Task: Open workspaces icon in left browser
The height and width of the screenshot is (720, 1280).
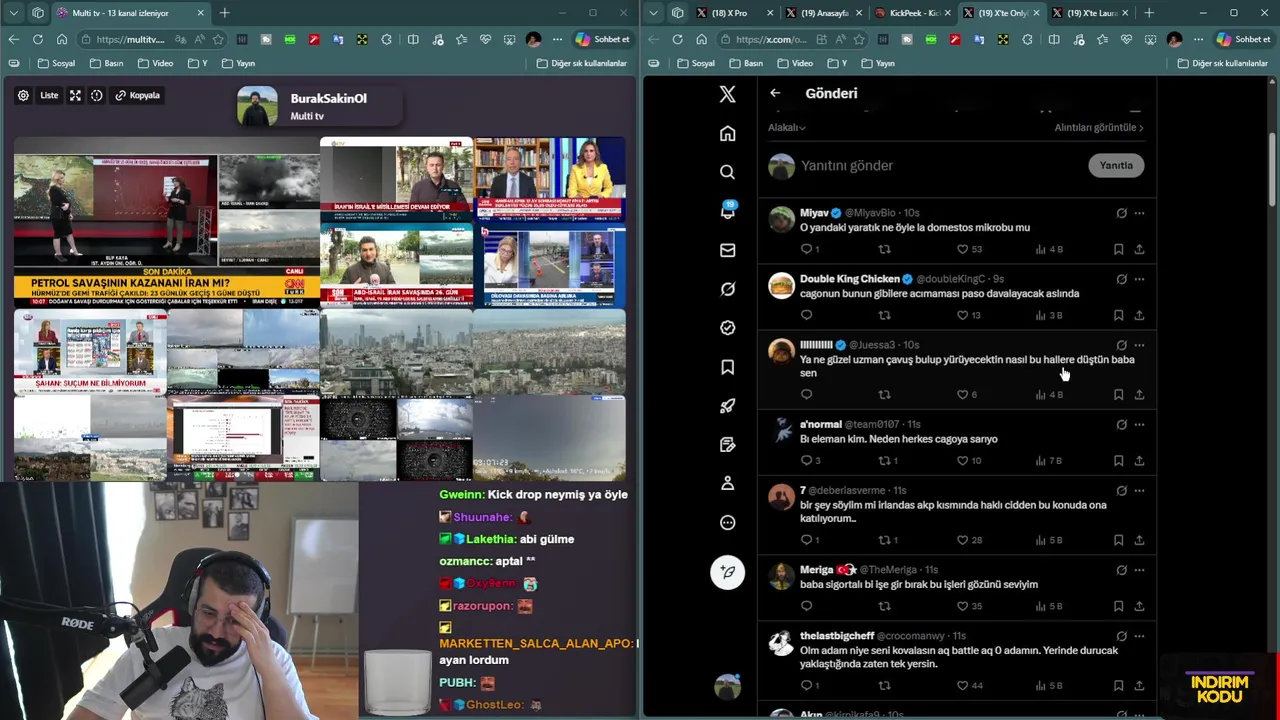Action: coord(37,13)
